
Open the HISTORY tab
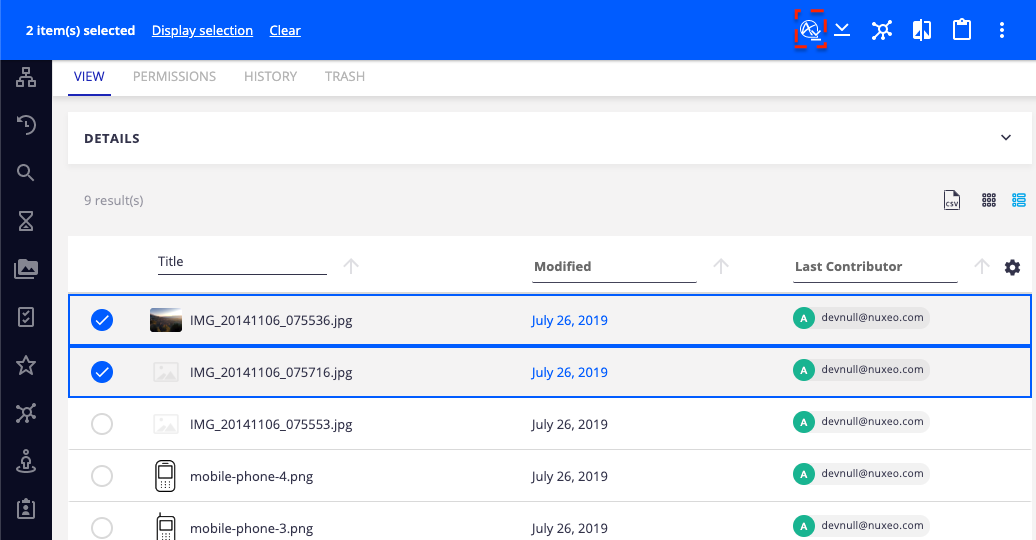(x=270, y=77)
